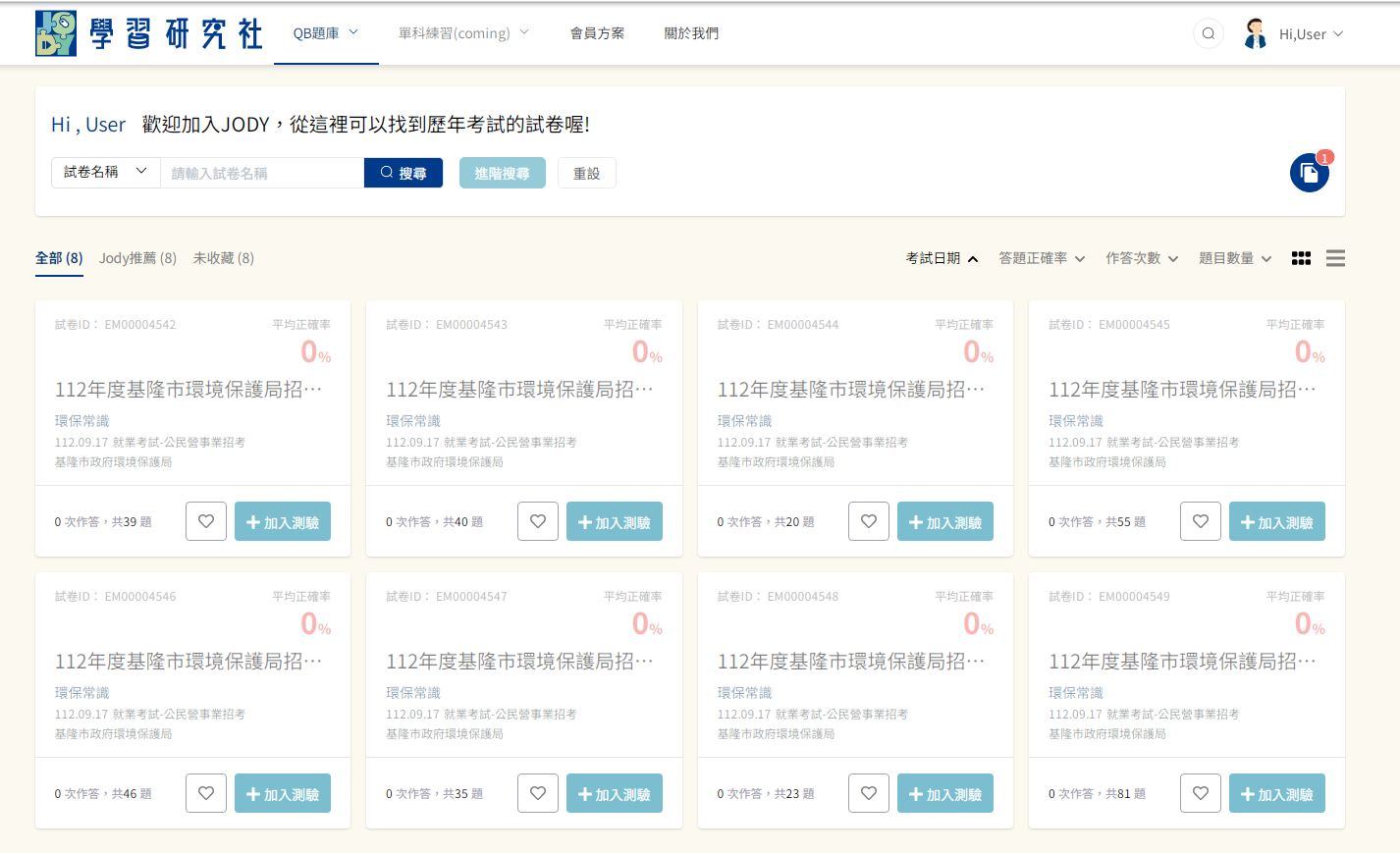Select the Jody推薦 (8) tab
1400x853 pixels.
(x=137, y=258)
